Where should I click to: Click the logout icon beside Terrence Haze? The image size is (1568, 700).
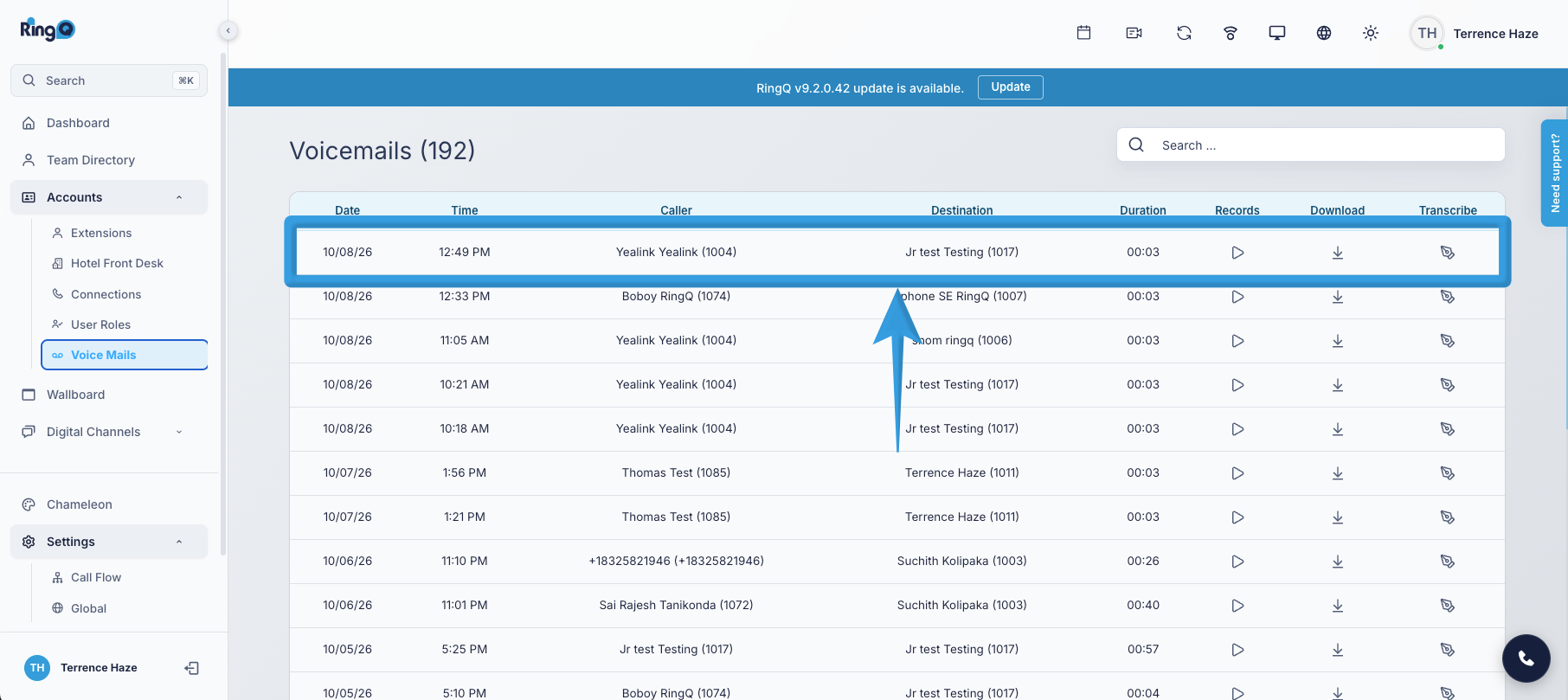[192, 668]
